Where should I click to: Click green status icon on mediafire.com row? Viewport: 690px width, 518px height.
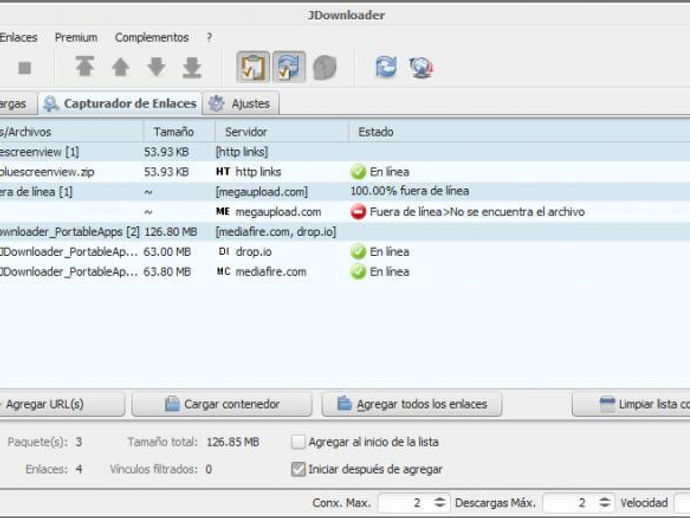pos(358,272)
